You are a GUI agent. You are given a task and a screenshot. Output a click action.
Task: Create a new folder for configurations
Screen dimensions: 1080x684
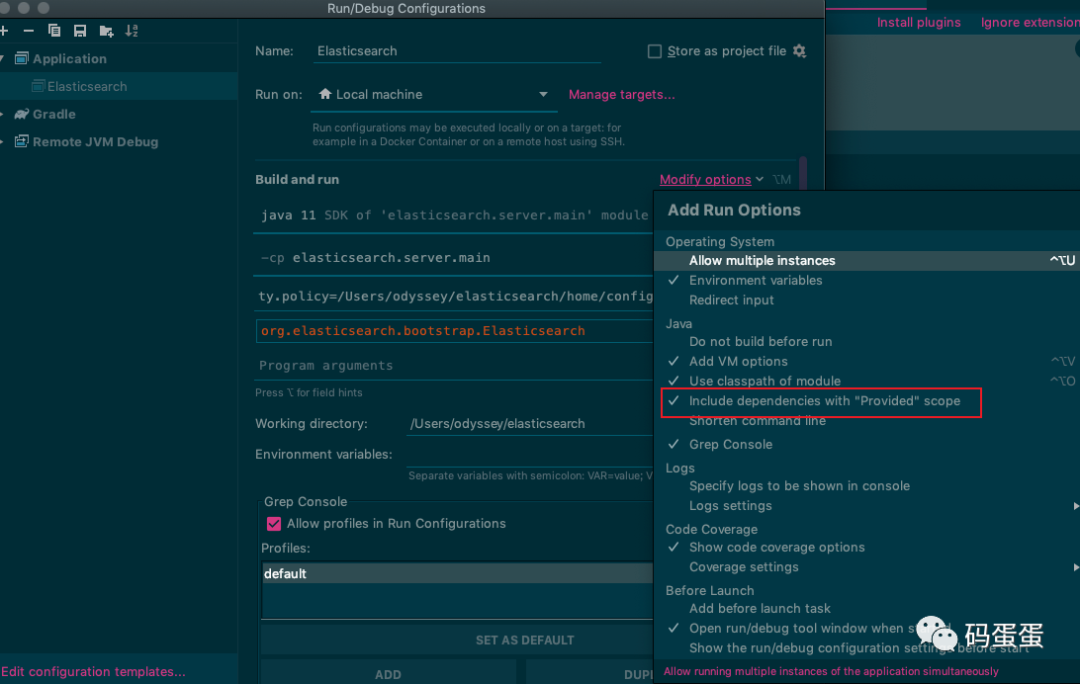click(x=106, y=31)
